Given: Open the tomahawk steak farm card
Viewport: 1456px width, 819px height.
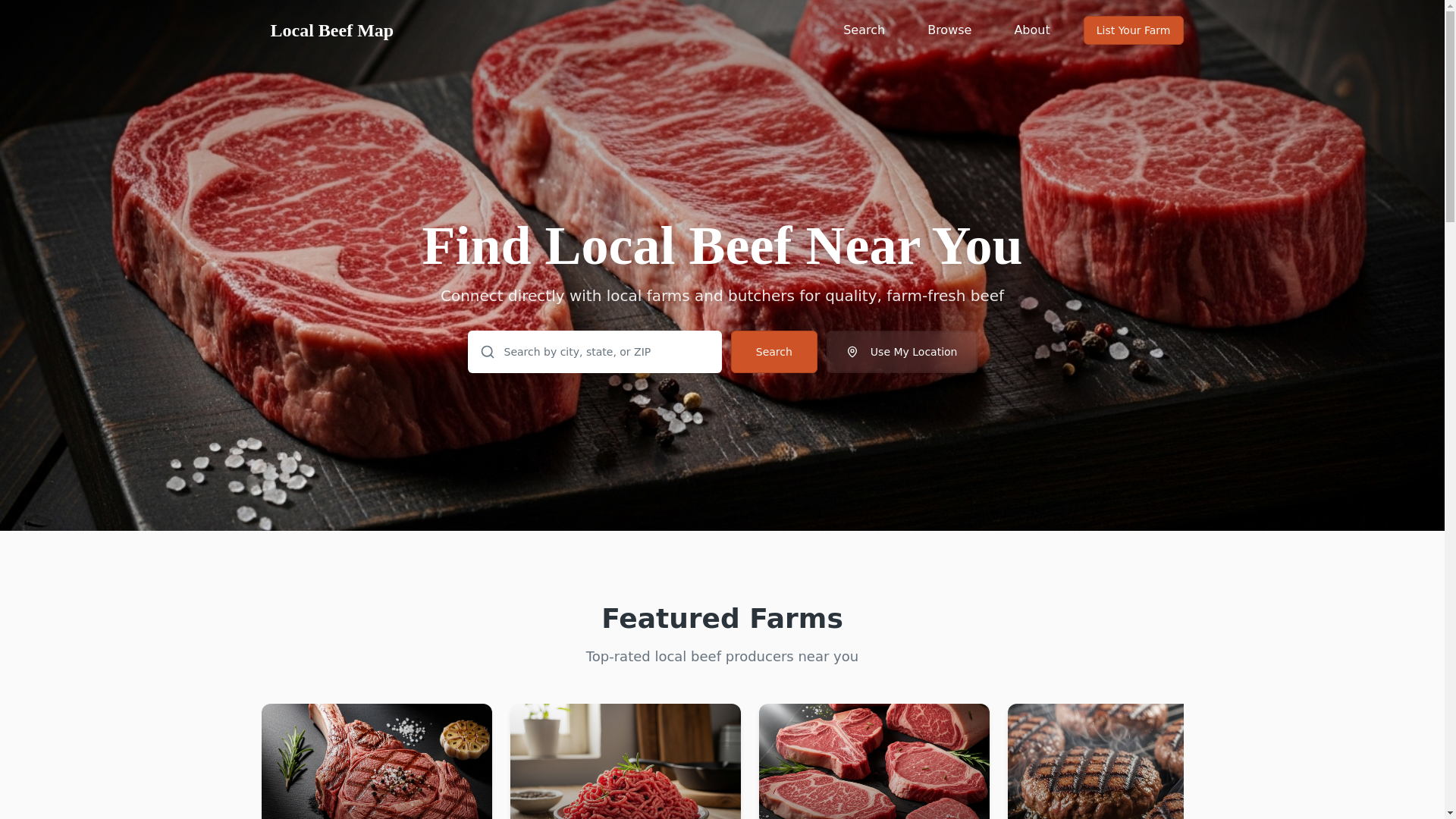Looking at the screenshot, I should tap(377, 761).
